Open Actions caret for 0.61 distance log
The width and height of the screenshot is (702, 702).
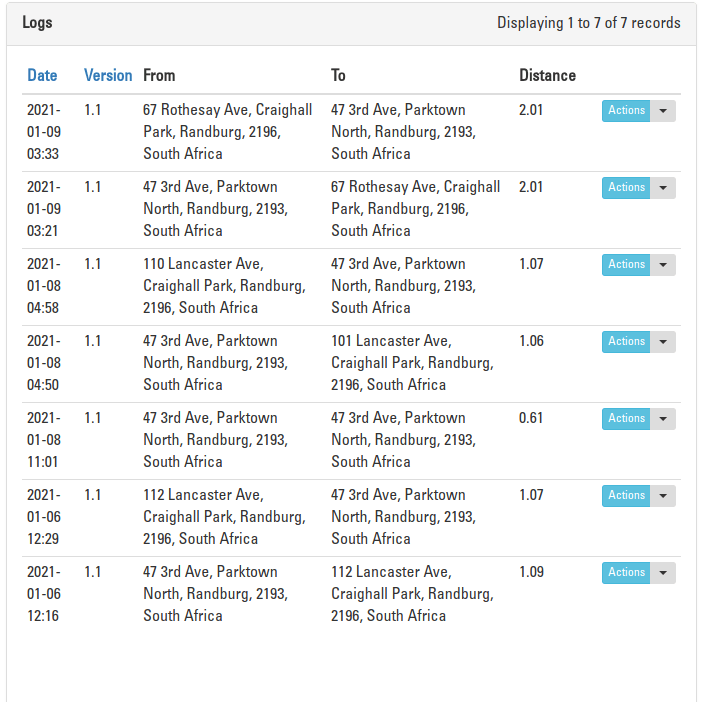click(664, 419)
